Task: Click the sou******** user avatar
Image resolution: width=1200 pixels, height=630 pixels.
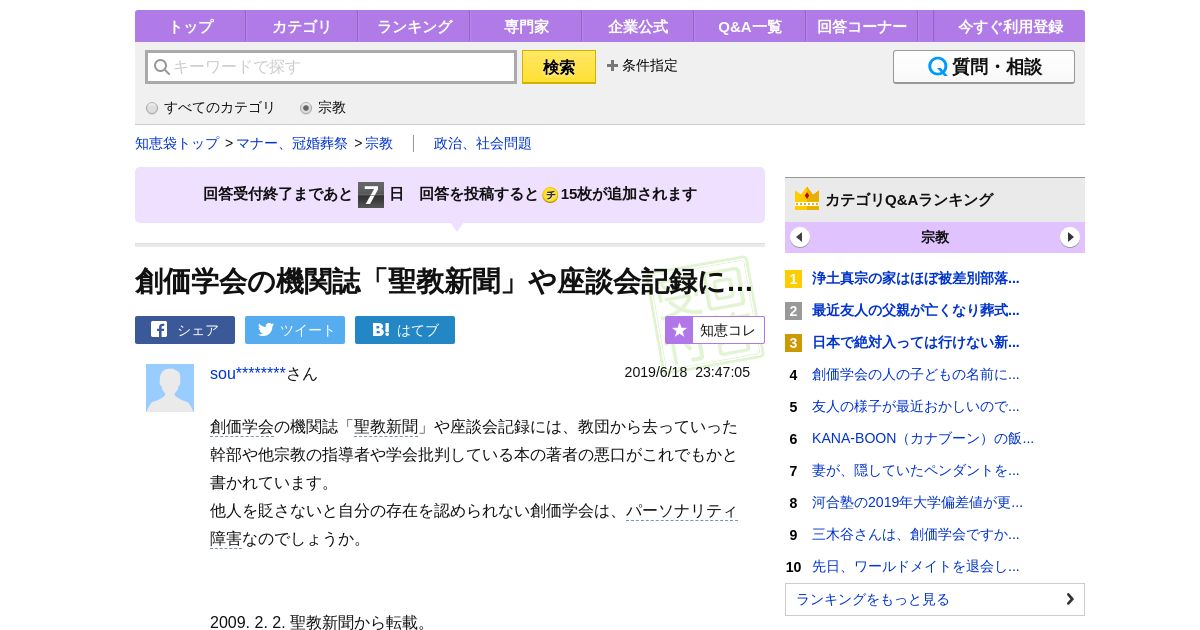Action: click(x=170, y=388)
